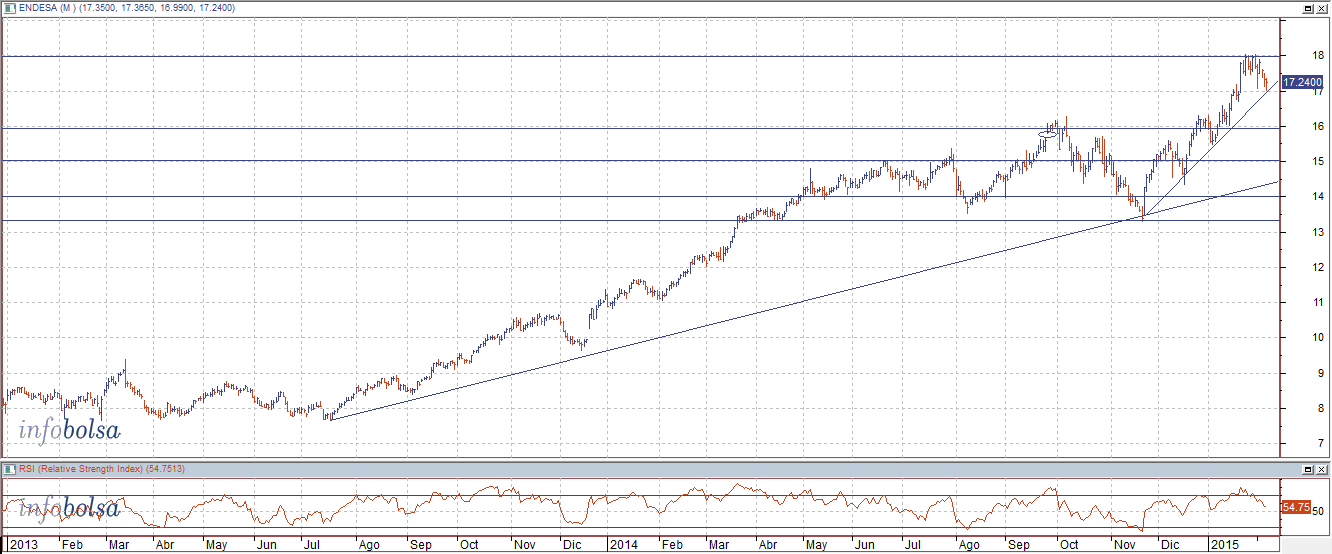Image resolution: width=1332 pixels, height=554 pixels.
Task: Close the ENDESA price chart panel
Action: (1321, 8)
